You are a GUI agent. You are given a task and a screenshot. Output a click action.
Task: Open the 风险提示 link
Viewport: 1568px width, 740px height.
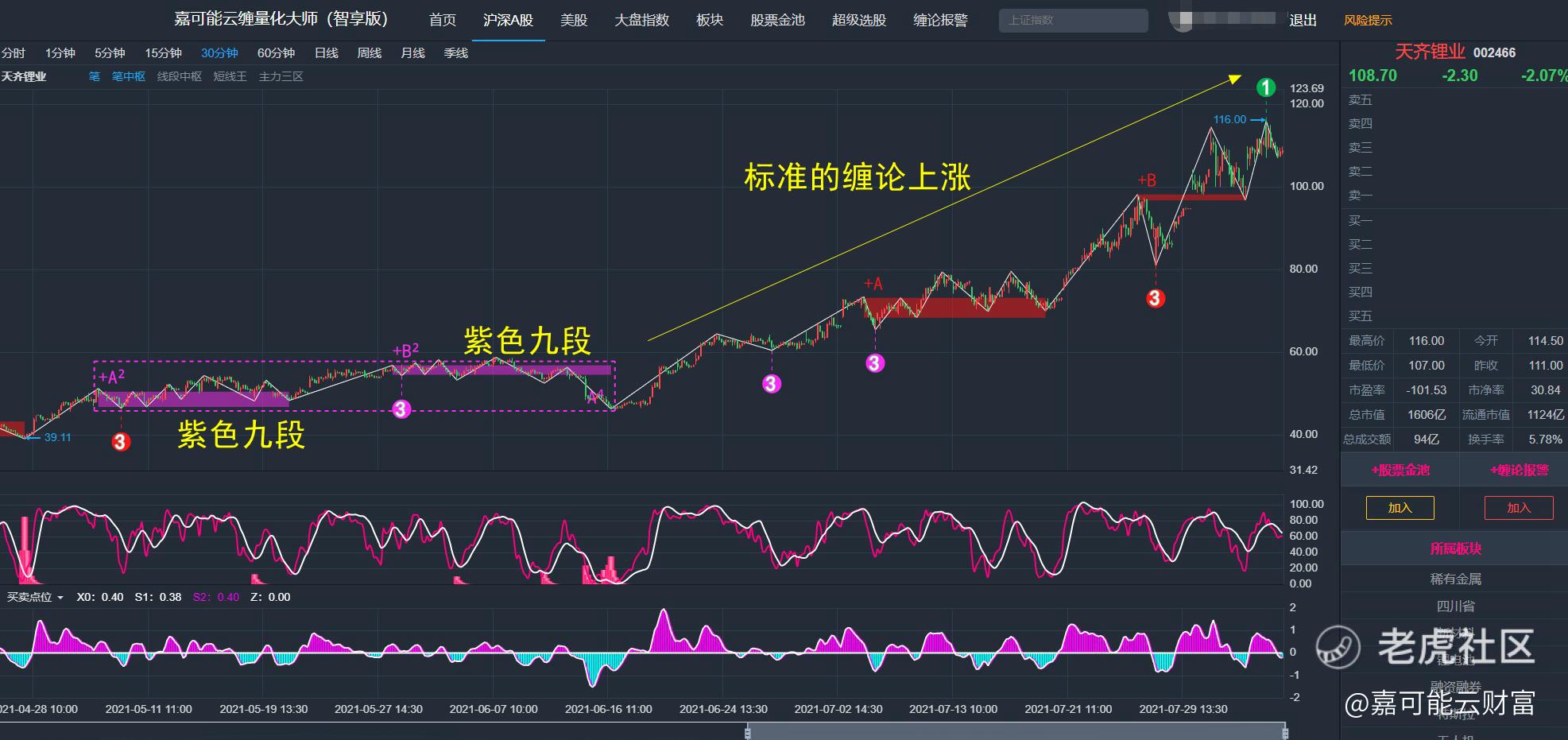(x=1369, y=21)
